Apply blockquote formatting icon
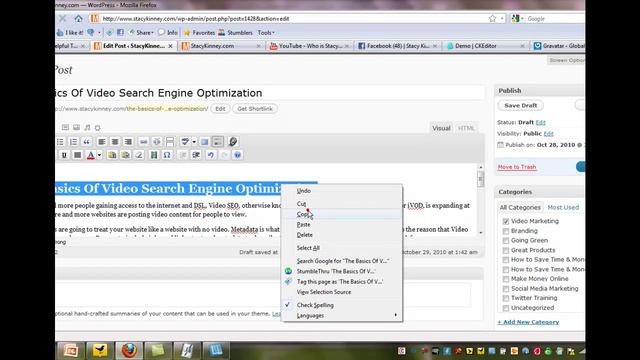The height and width of the screenshot is (360, 640). 87,142
